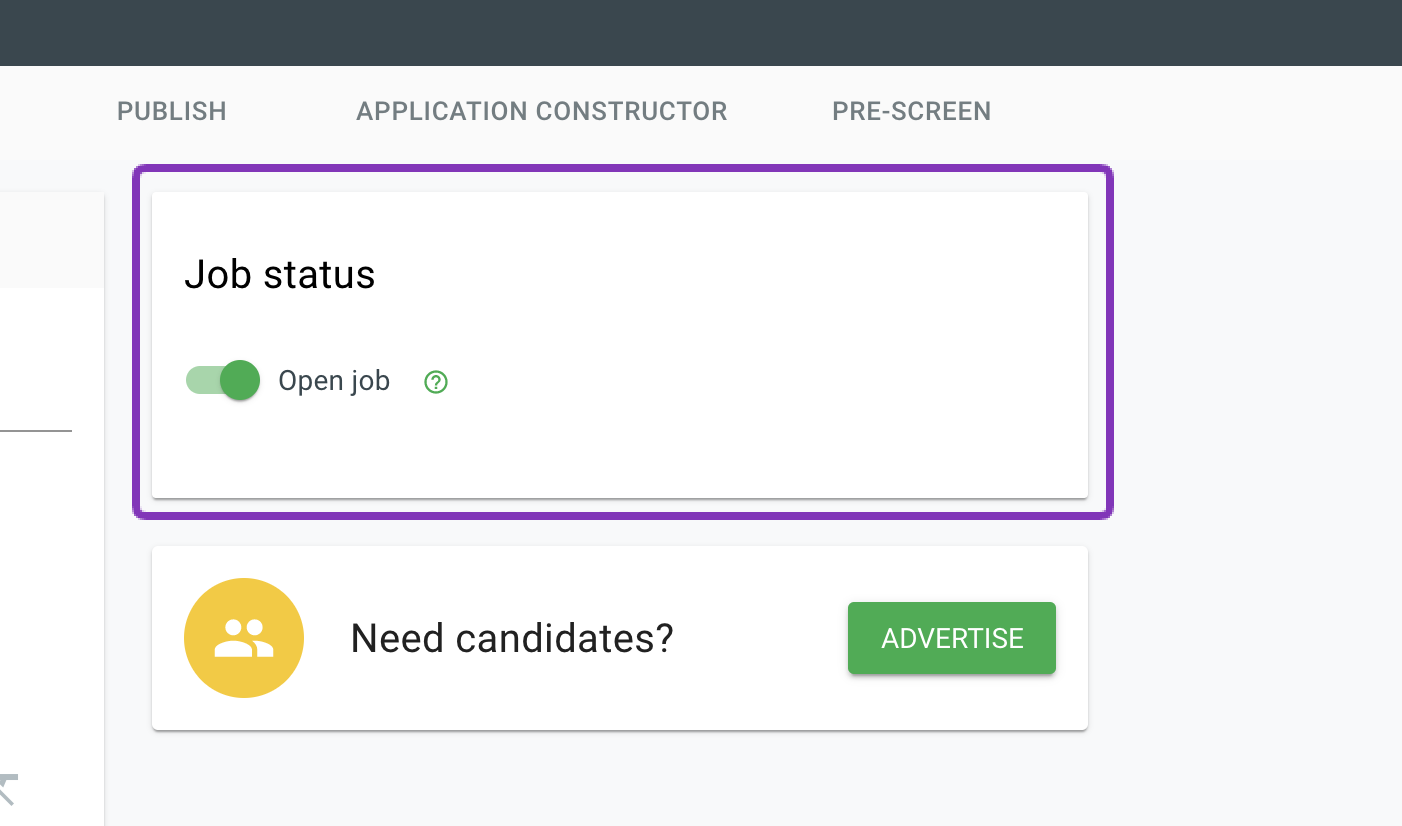Click the gray header of left panel
The height and width of the screenshot is (826, 1402).
(x=52, y=240)
